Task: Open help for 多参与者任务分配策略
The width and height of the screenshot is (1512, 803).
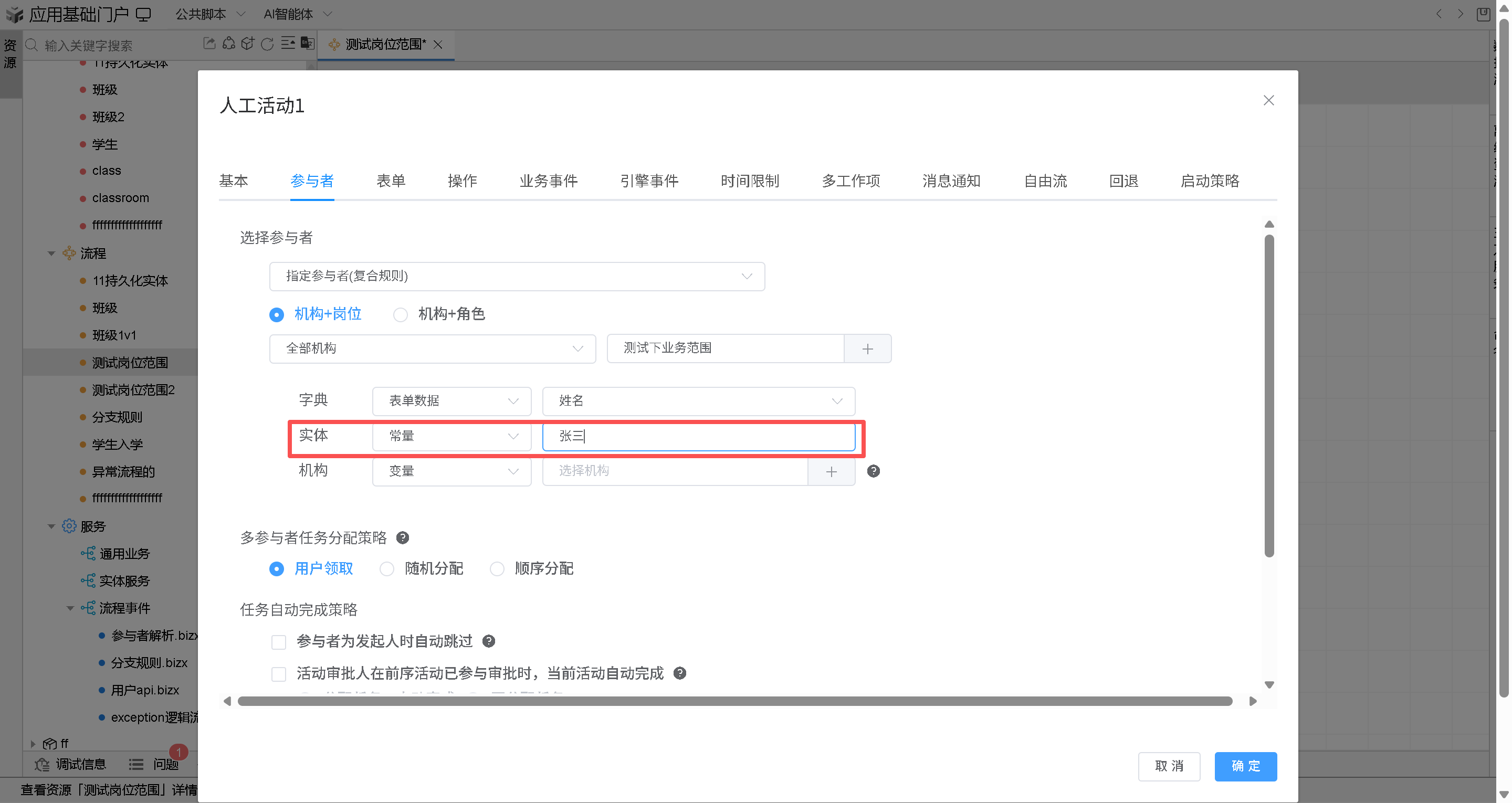Action: [x=403, y=537]
